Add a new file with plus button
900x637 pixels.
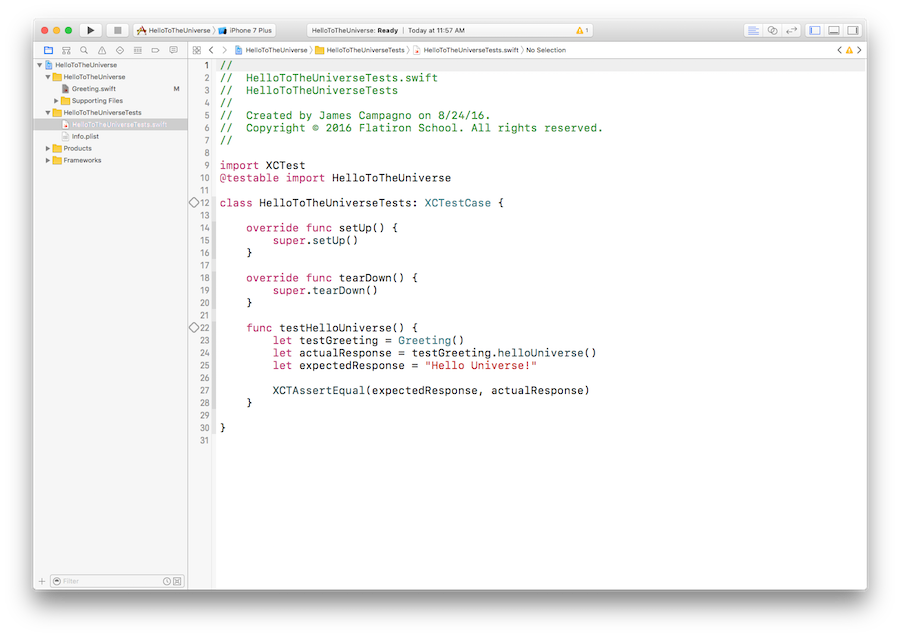(41, 581)
